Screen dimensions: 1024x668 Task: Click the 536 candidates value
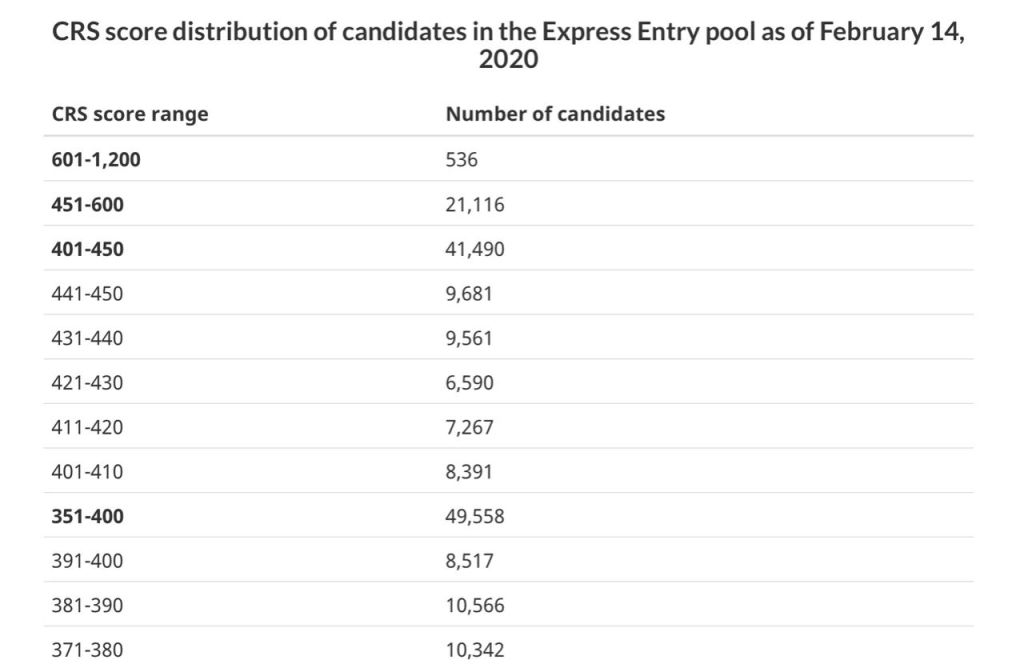(462, 160)
